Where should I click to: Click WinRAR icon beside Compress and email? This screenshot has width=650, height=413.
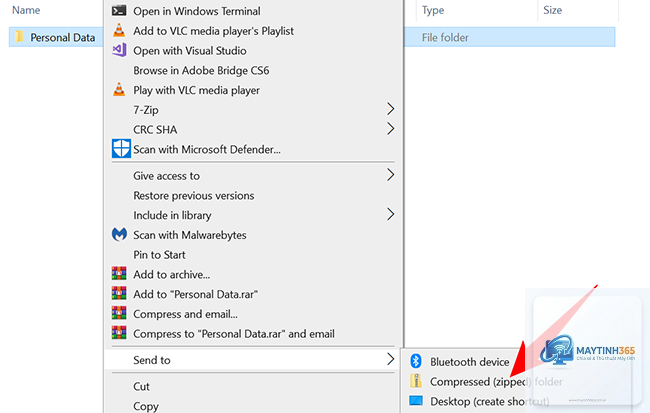[119, 313]
